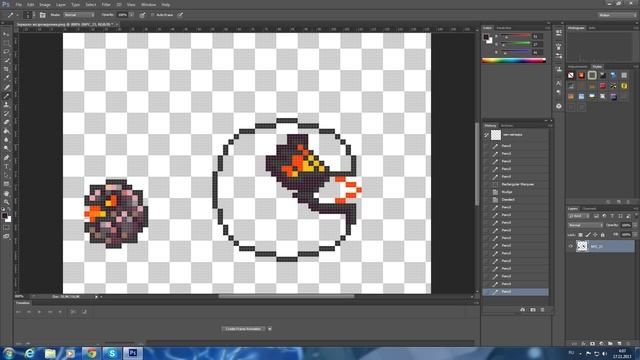Switch to the Swatches tab
Image resolution: width=640 pixels, height=360 pixels.
[504, 28]
